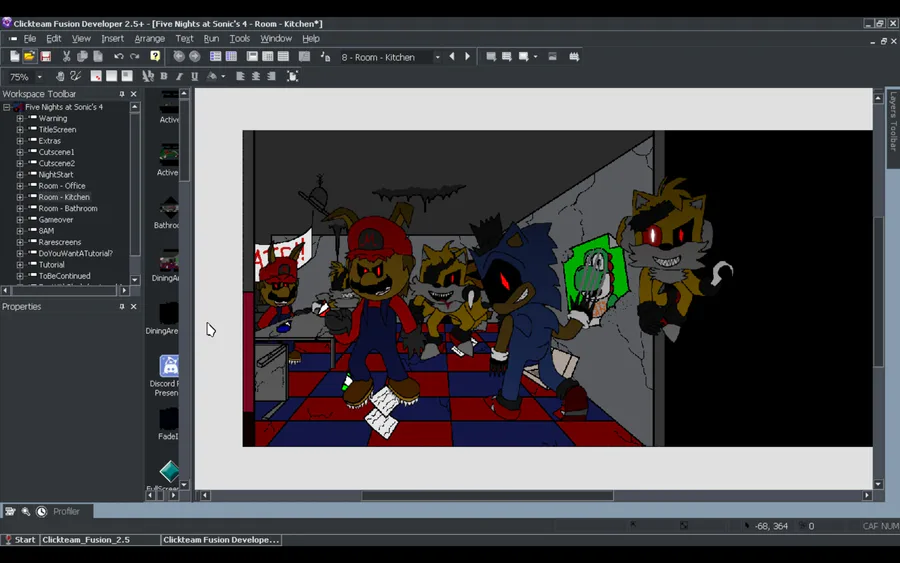
Task: Go back with the round left arrow
Action: [179, 56]
